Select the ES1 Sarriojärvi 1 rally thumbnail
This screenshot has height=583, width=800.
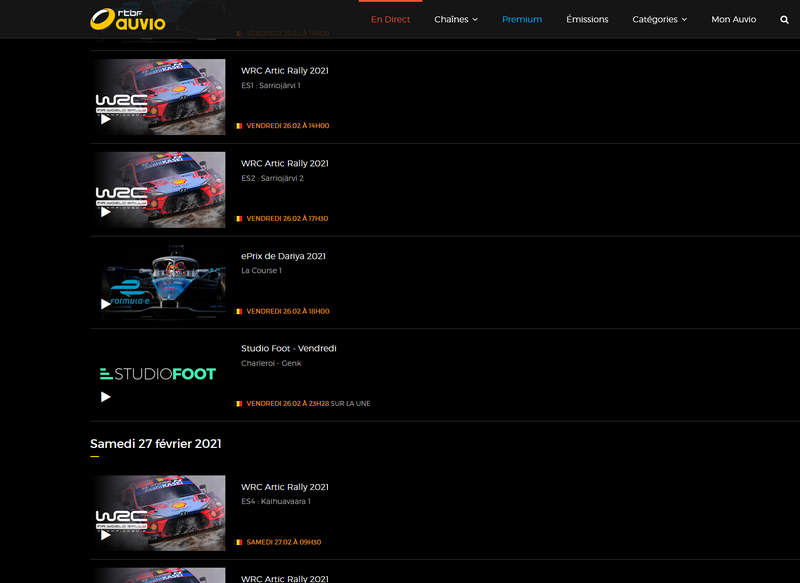pos(159,97)
